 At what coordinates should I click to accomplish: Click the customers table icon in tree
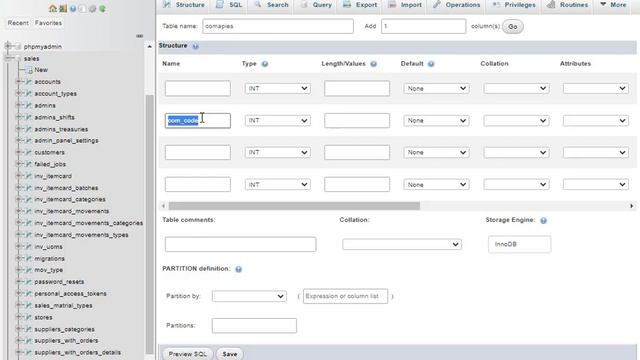pos(29,152)
